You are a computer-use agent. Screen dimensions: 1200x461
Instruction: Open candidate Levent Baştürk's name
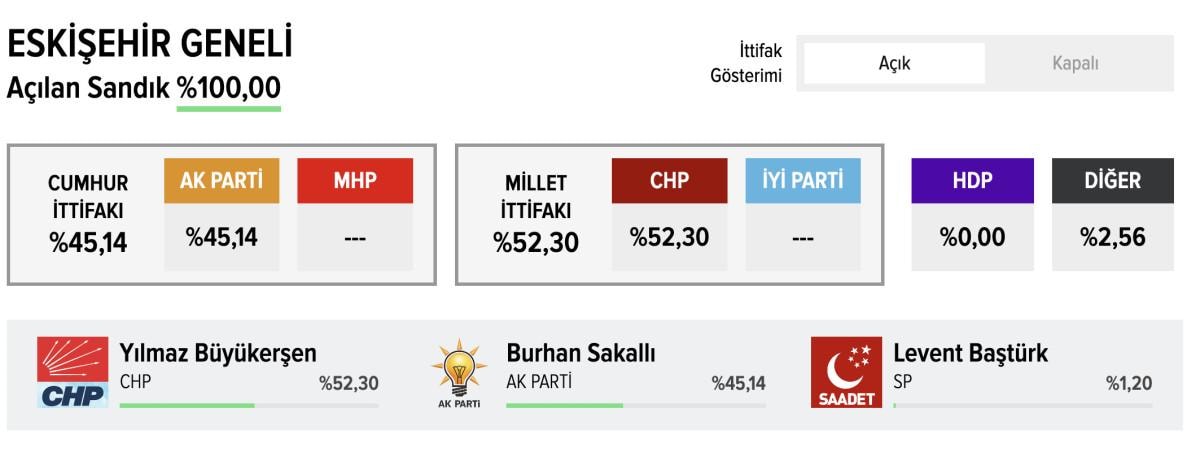(x=970, y=353)
